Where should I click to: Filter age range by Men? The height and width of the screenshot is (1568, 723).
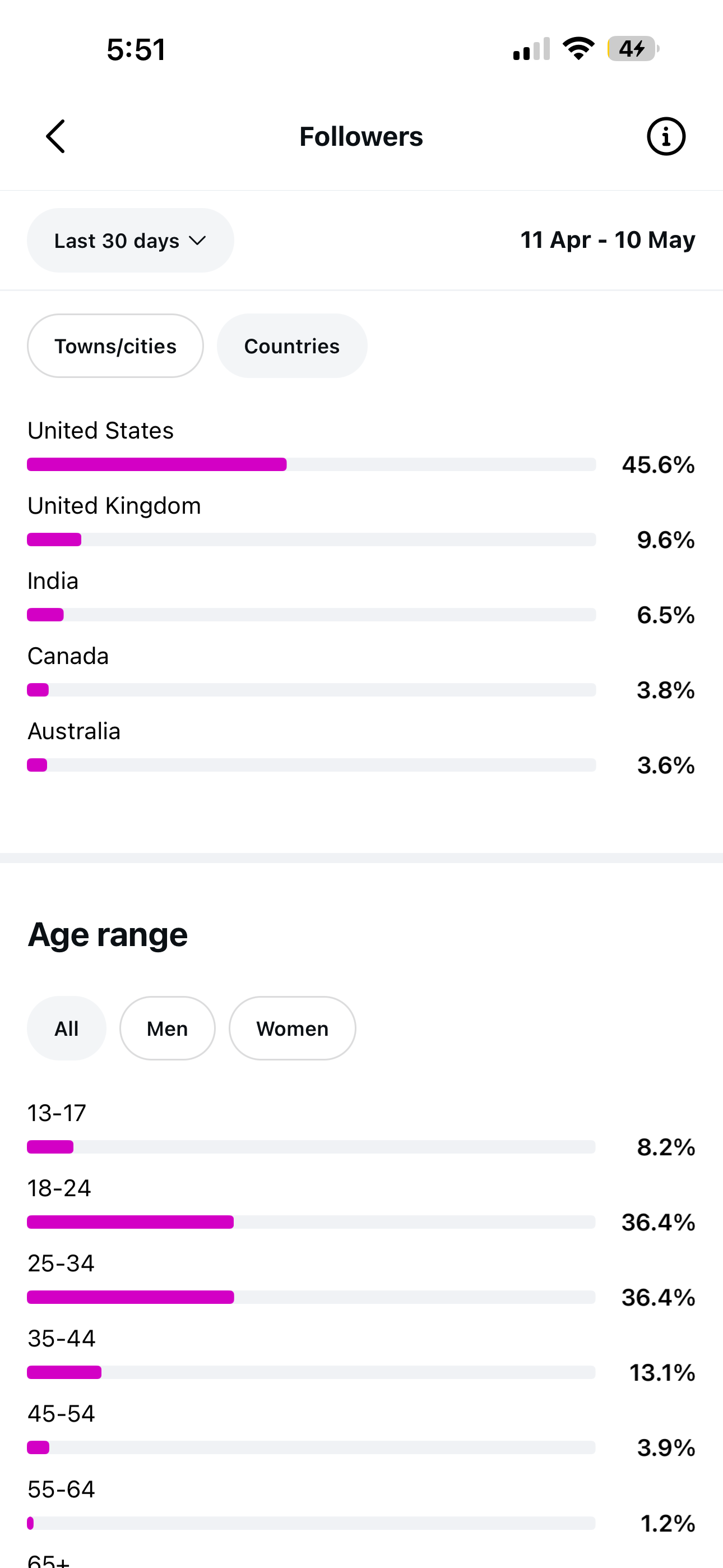tap(168, 1028)
